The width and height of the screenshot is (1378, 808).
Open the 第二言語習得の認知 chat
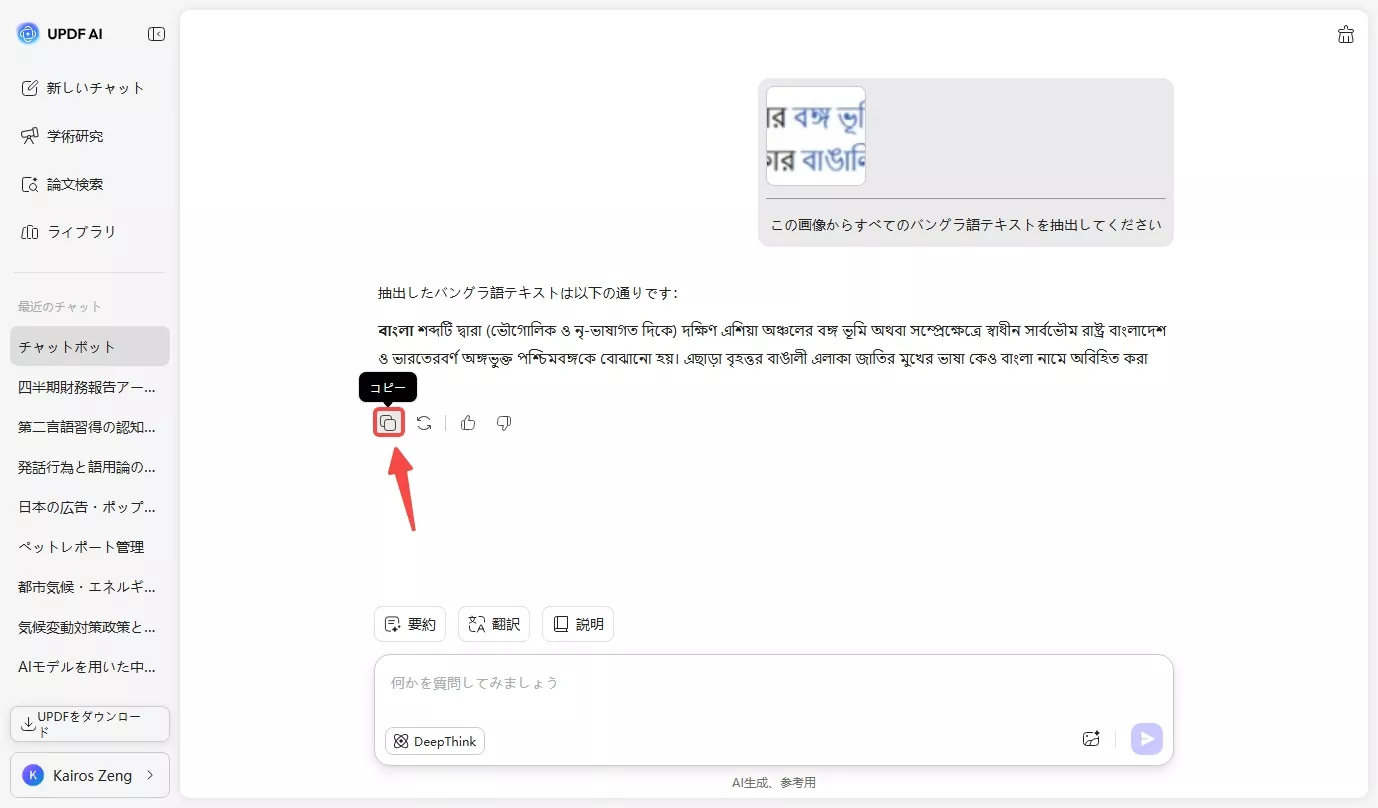pyautogui.click(x=90, y=427)
